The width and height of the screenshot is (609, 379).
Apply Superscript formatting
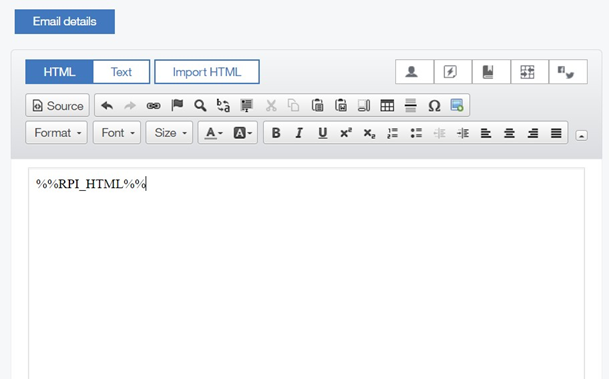coord(346,133)
